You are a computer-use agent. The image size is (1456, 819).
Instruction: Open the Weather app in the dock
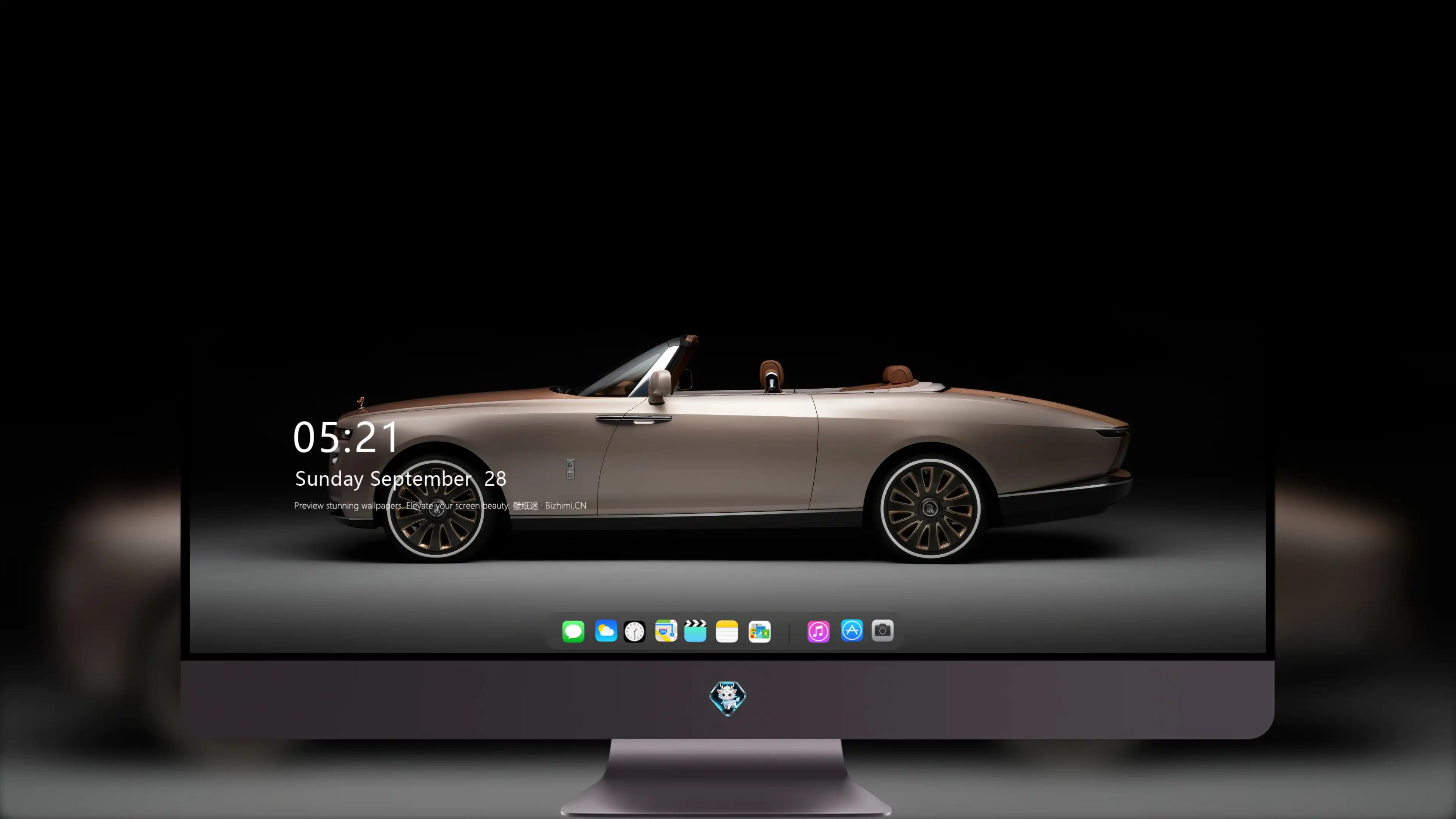[606, 631]
